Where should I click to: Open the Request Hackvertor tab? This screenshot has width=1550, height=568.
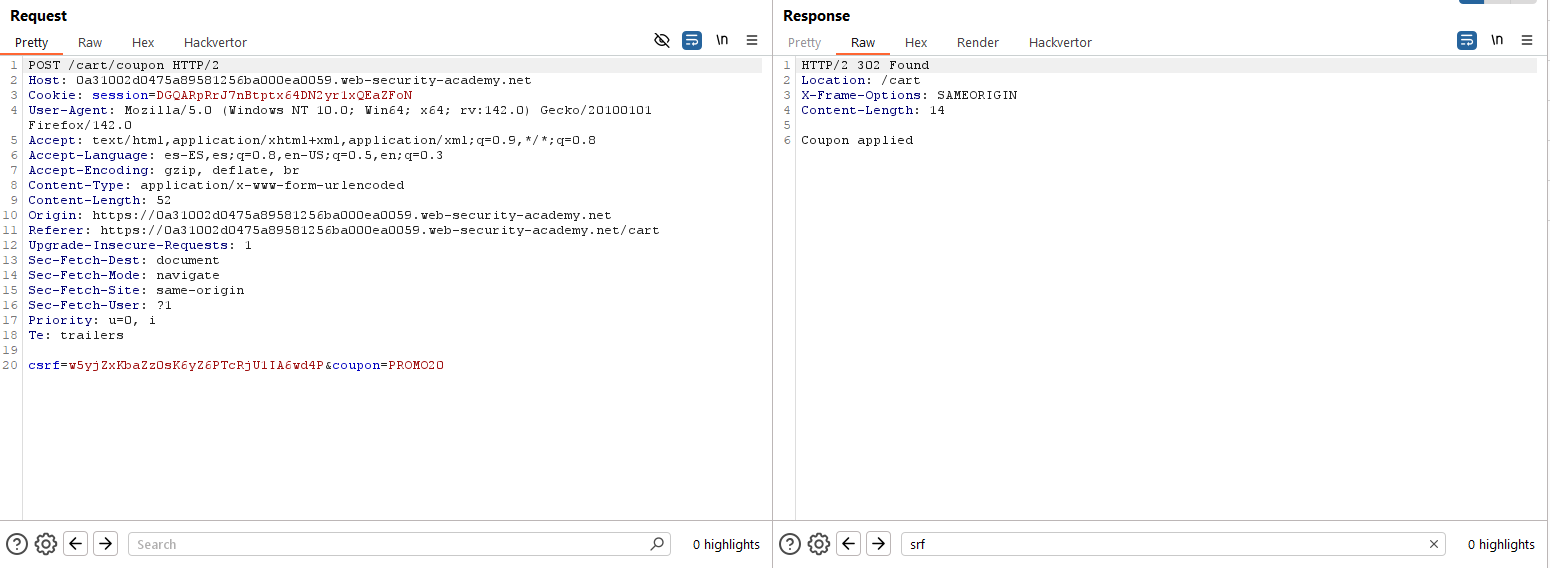[x=215, y=42]
